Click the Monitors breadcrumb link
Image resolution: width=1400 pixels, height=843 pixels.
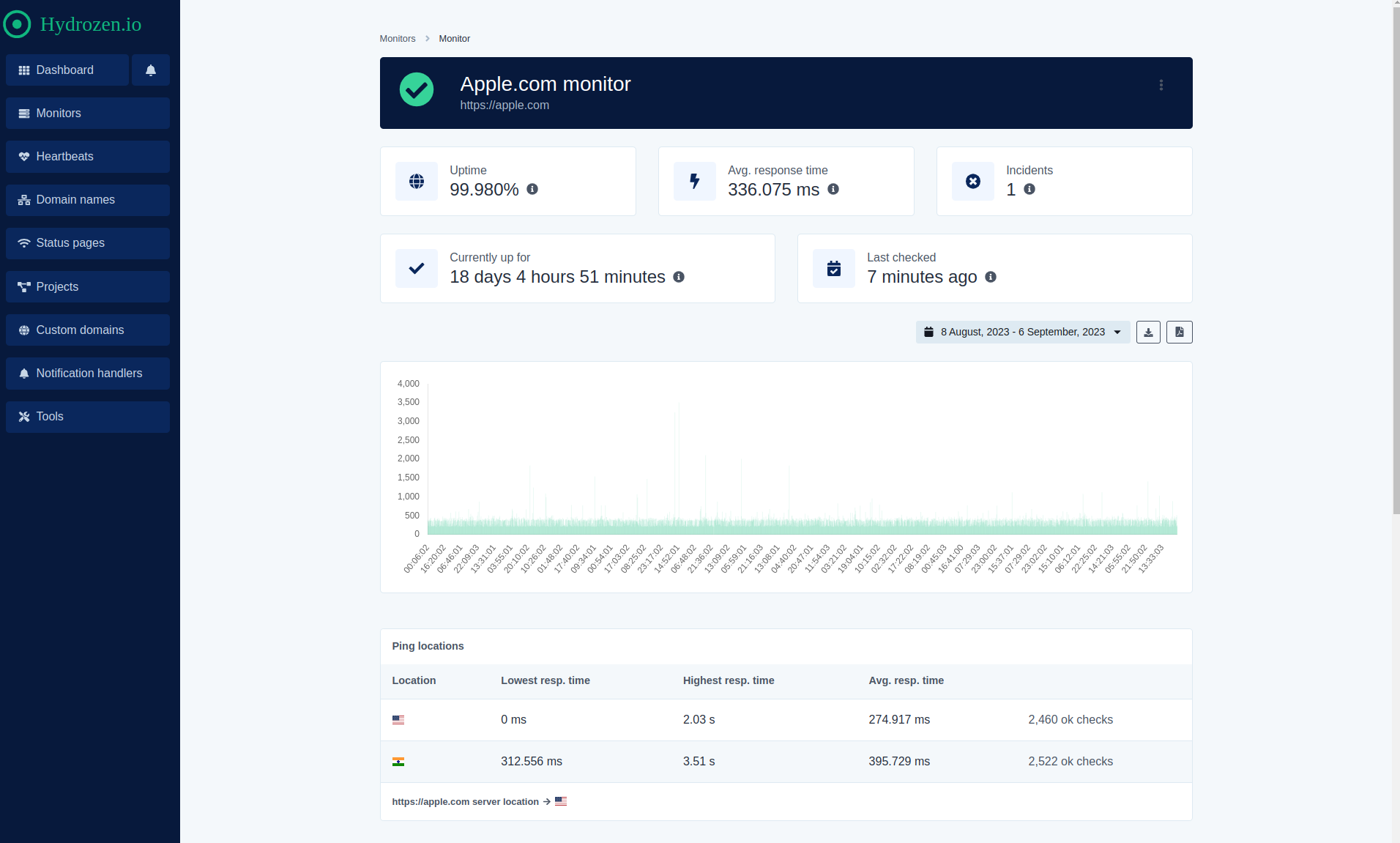[398, 39]
